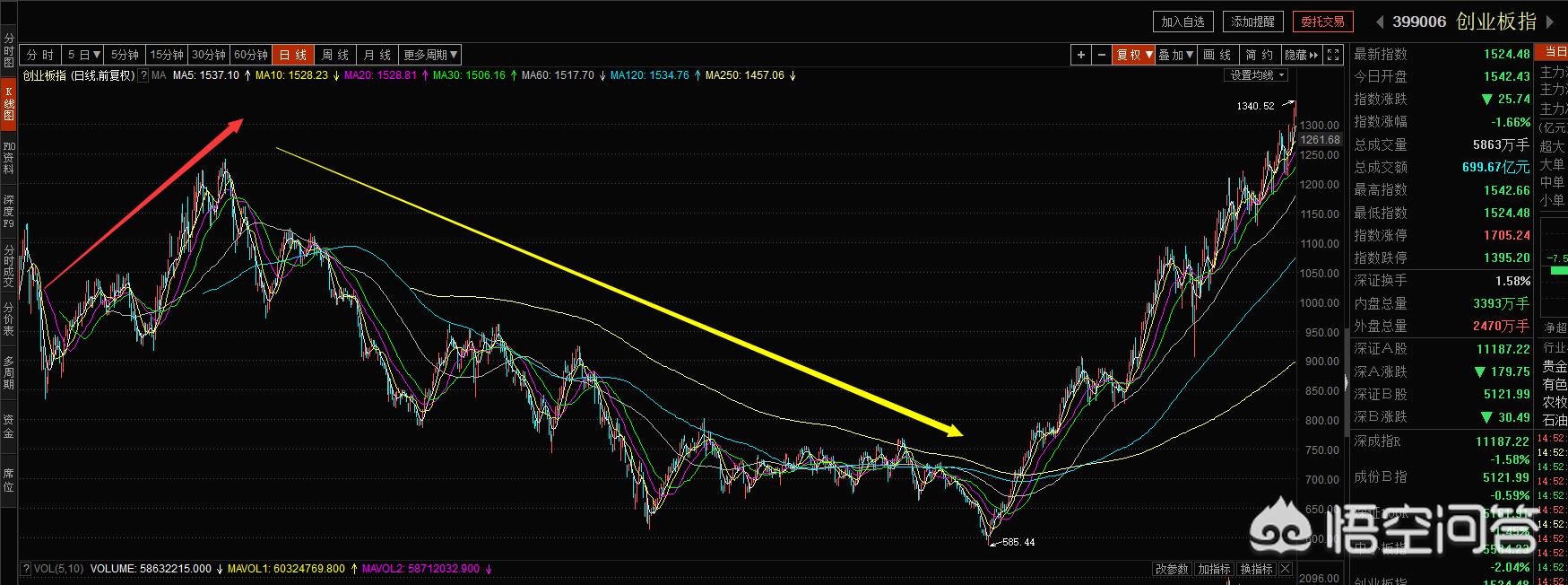Open F10资料 in the left sidebar
Screen dimensions: 1568x585
[x=9, y=156]
